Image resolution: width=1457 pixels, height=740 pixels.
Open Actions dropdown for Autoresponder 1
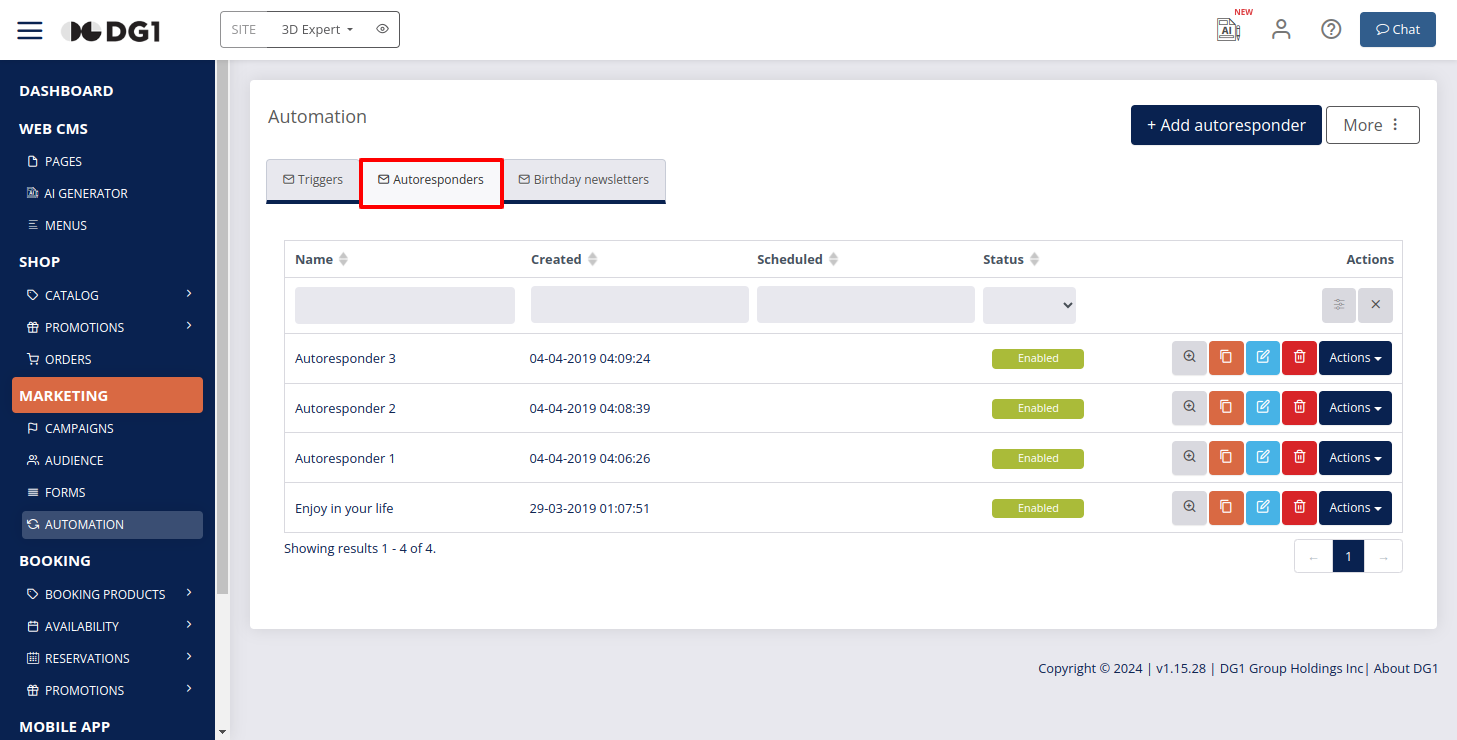pos(1355,458)
